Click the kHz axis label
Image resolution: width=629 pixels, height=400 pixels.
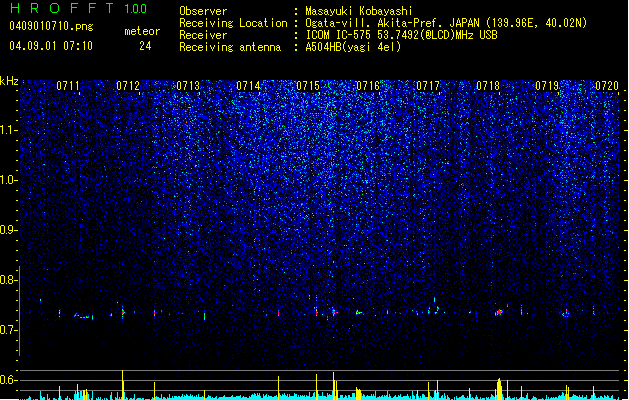point(9,81)
